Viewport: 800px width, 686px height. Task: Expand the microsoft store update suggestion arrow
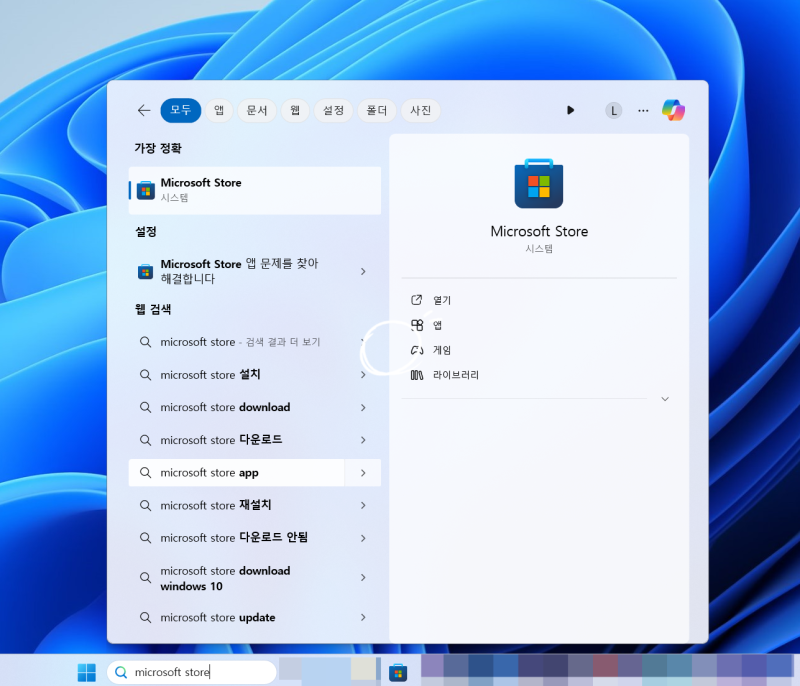click(x=363, y=617)
